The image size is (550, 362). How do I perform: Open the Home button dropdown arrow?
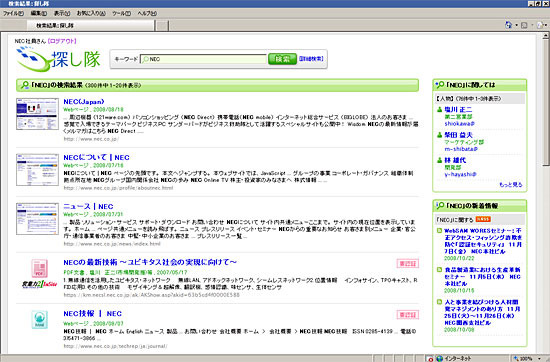(516, 25)
